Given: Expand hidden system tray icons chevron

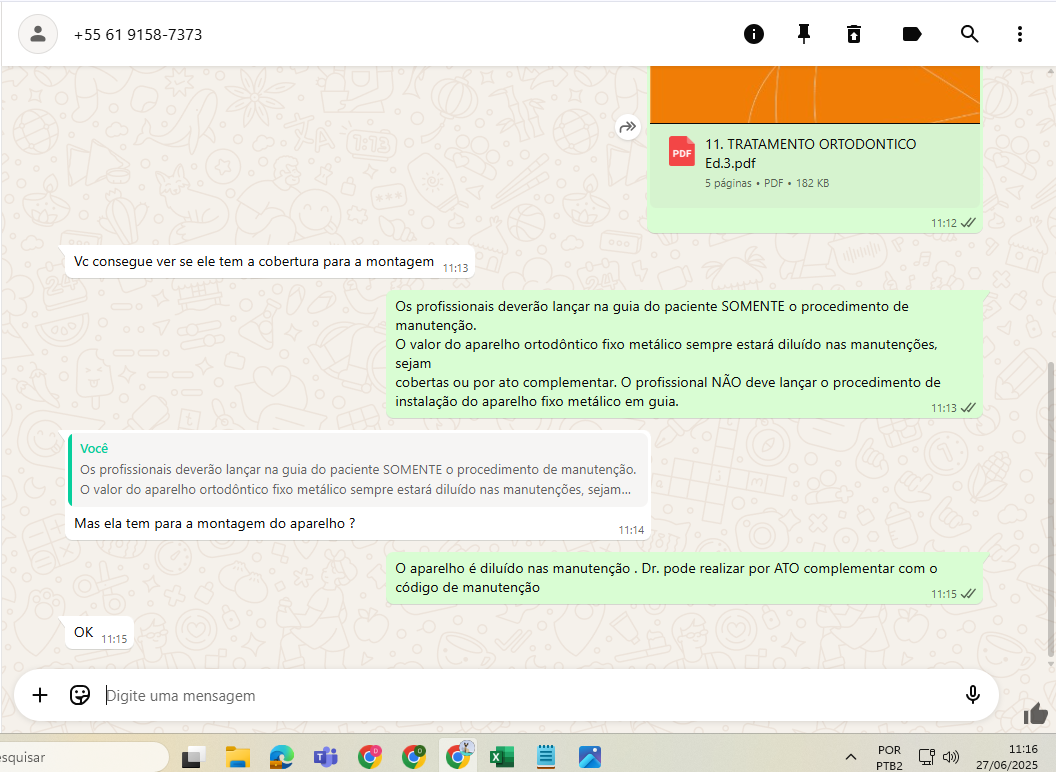Looking at the screenshot, I should (x=851, y=757).
